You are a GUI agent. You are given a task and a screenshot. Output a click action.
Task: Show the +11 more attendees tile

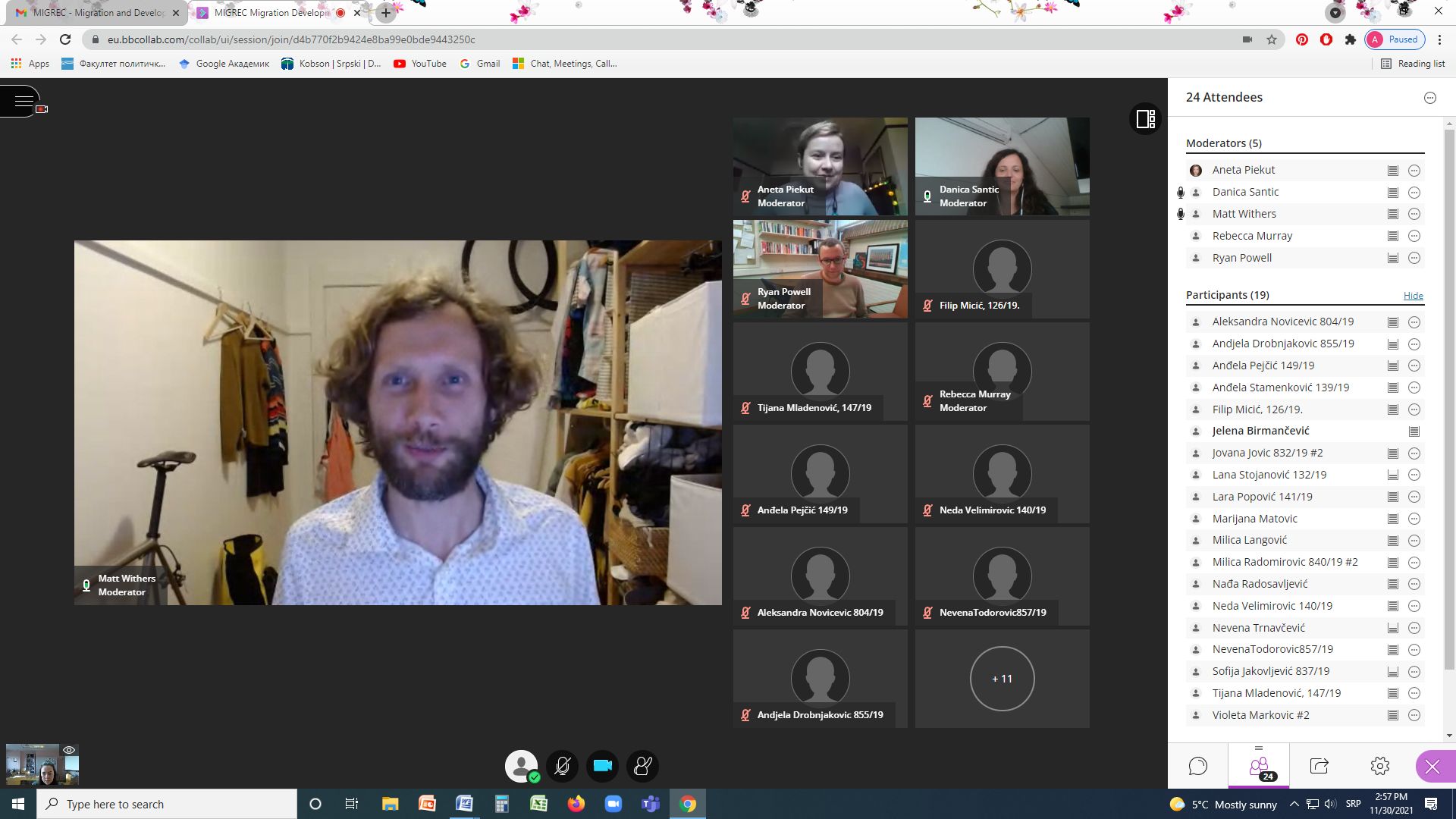pos(1002,679)
